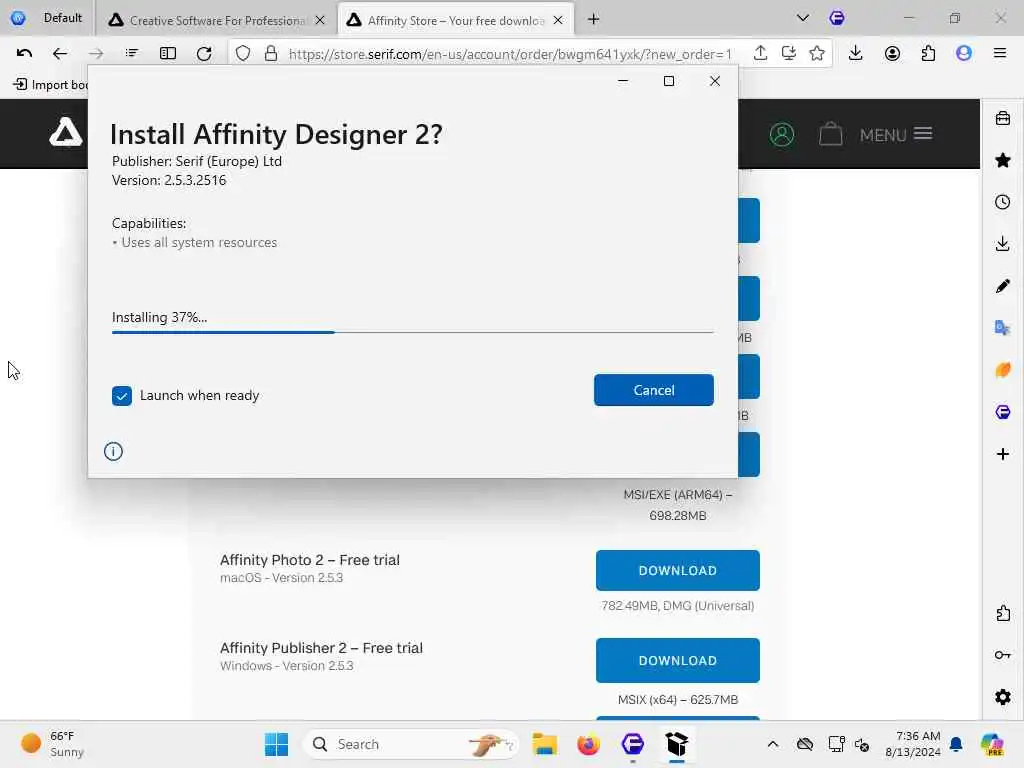
Task: Bookmark this page with the star
Action: [816, 54]
